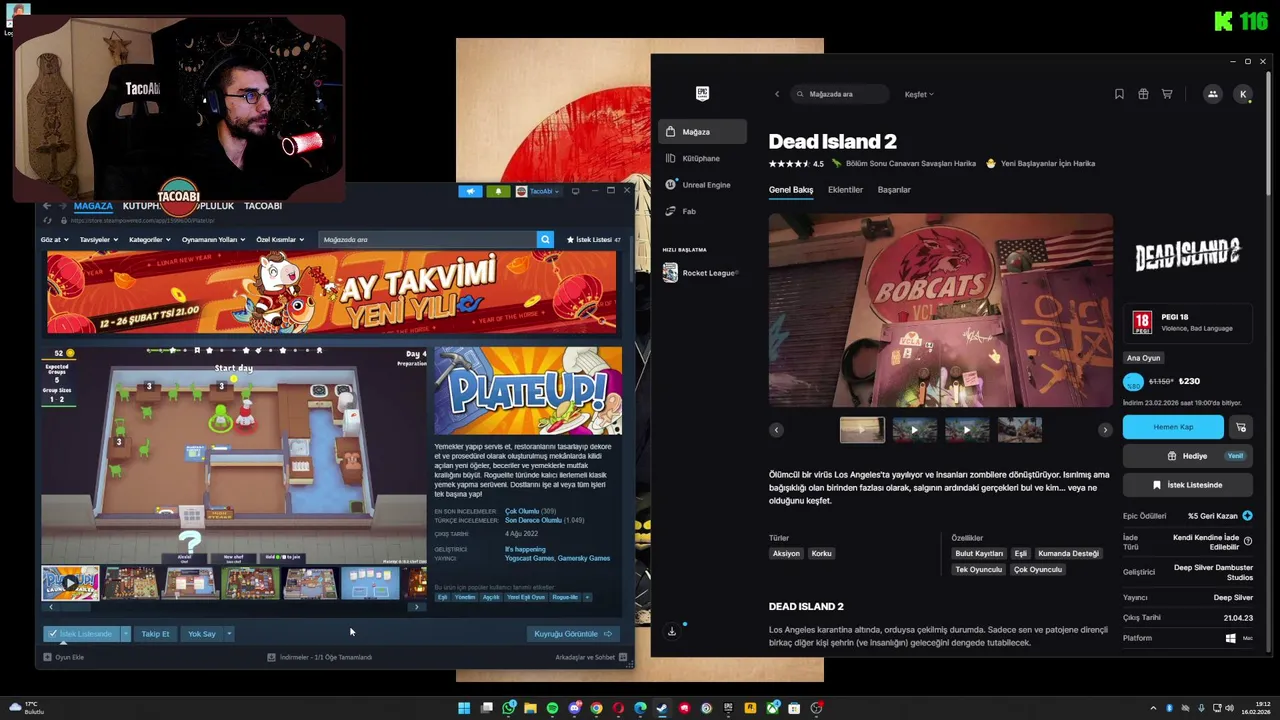Expand the Tavsiyeler dropdown in Steam
1280x720 pixels.
[x=99, y=240]
